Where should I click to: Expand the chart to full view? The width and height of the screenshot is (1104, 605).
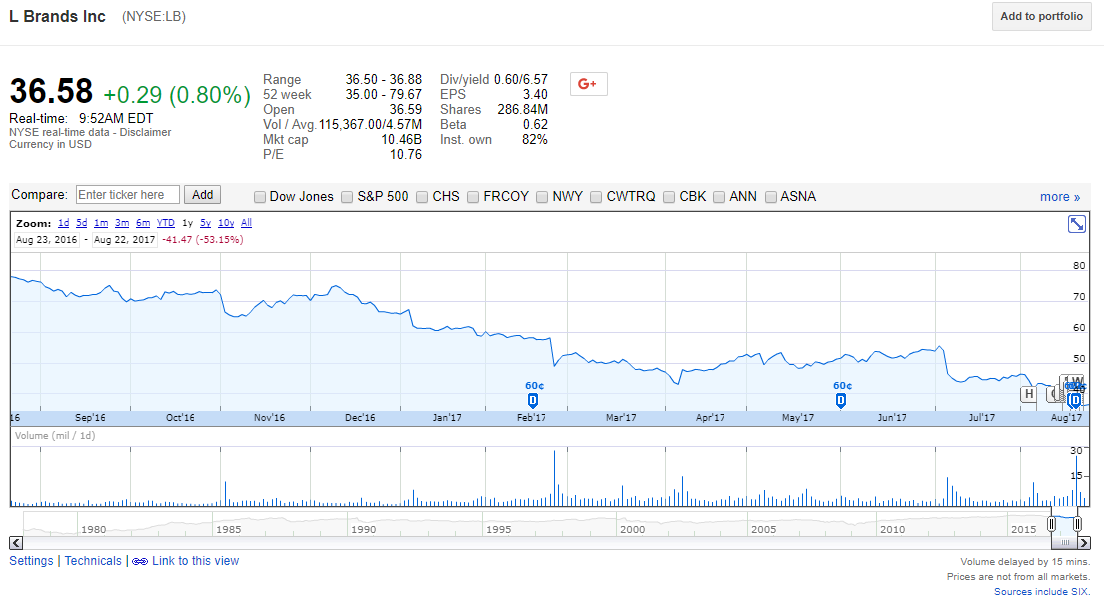tap(1077, 225)
